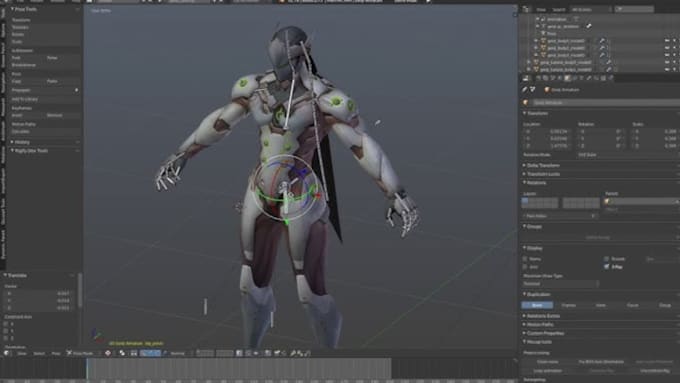Open the Normal transform orientation dropdown

180,353
